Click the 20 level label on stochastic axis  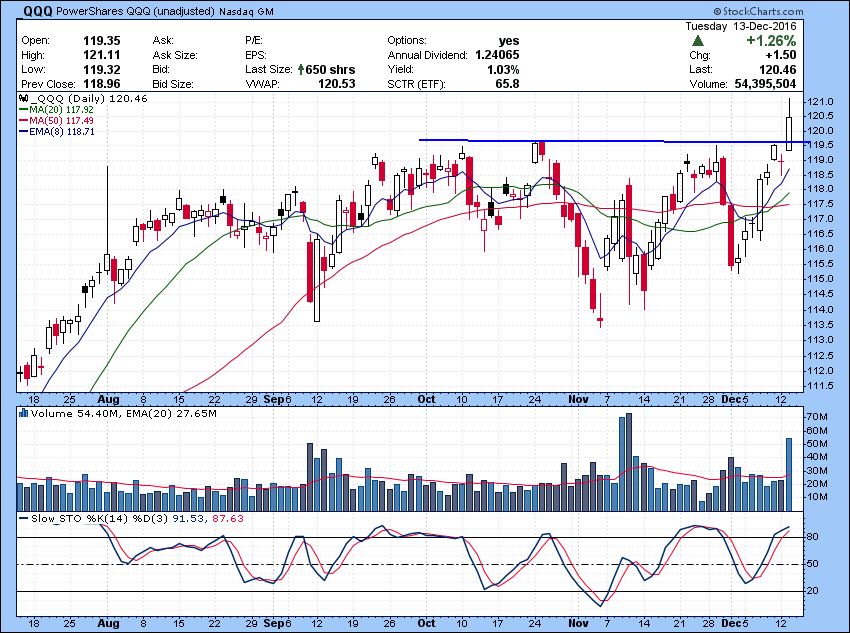[813, 591]
